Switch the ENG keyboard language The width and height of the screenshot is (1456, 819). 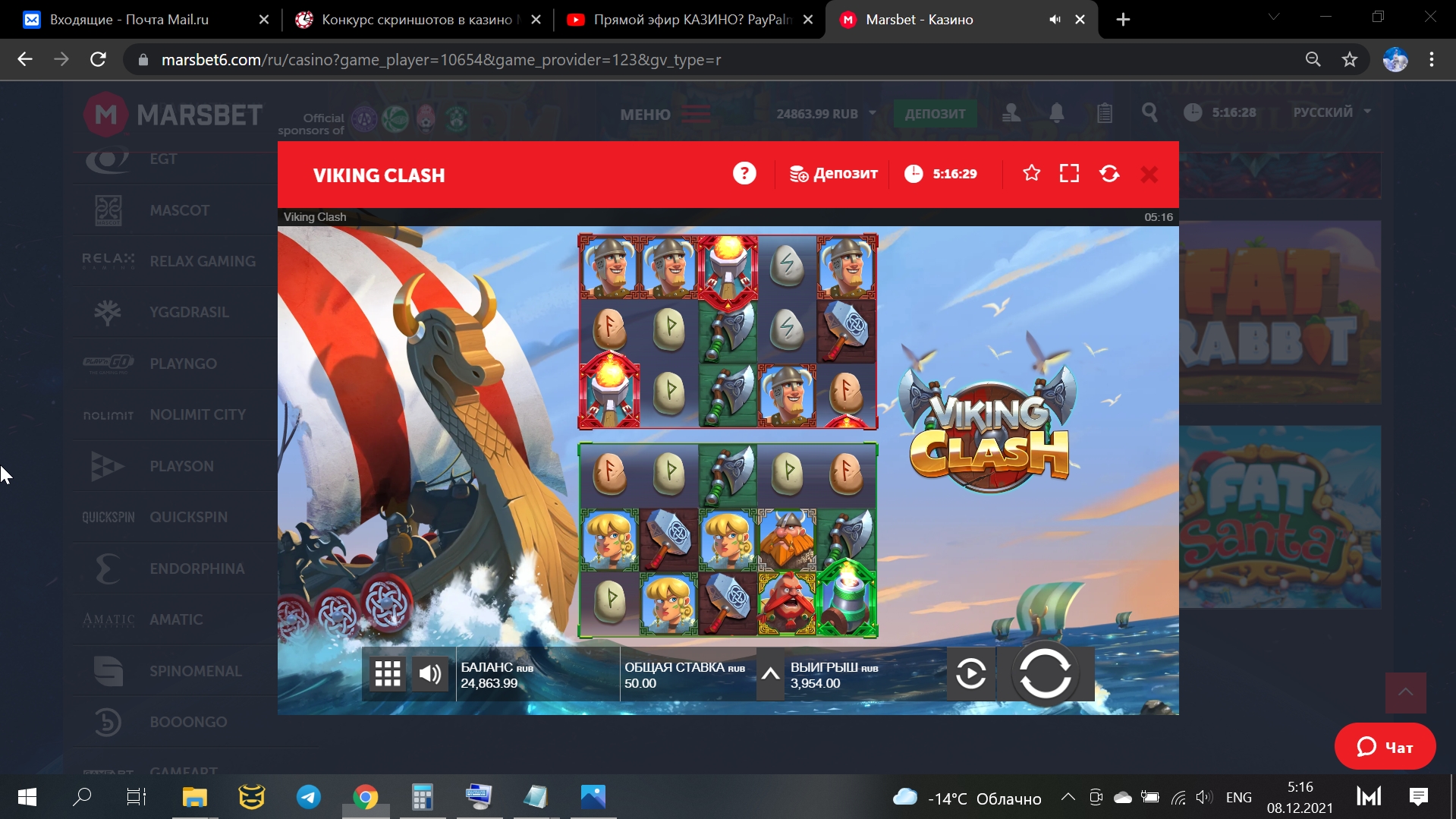[x=1238, y=798]
